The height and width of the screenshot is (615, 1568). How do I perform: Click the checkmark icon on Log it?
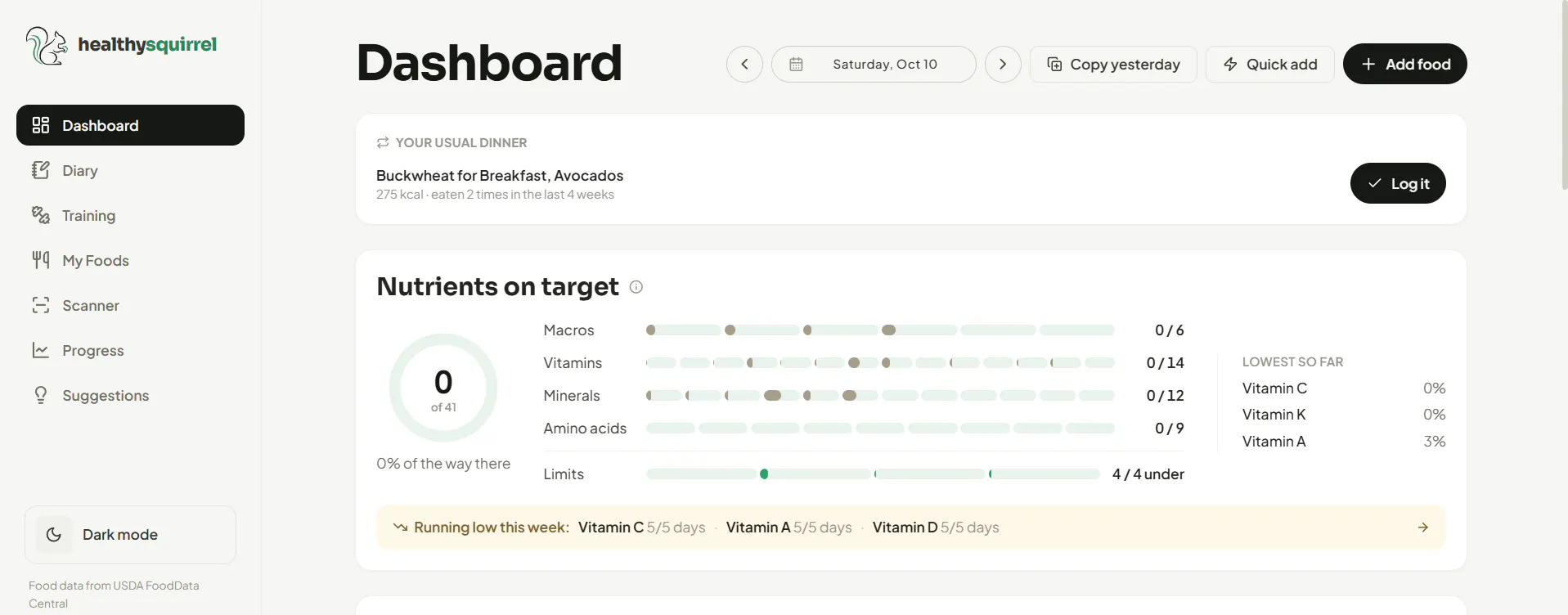[x=1375, y=183]
